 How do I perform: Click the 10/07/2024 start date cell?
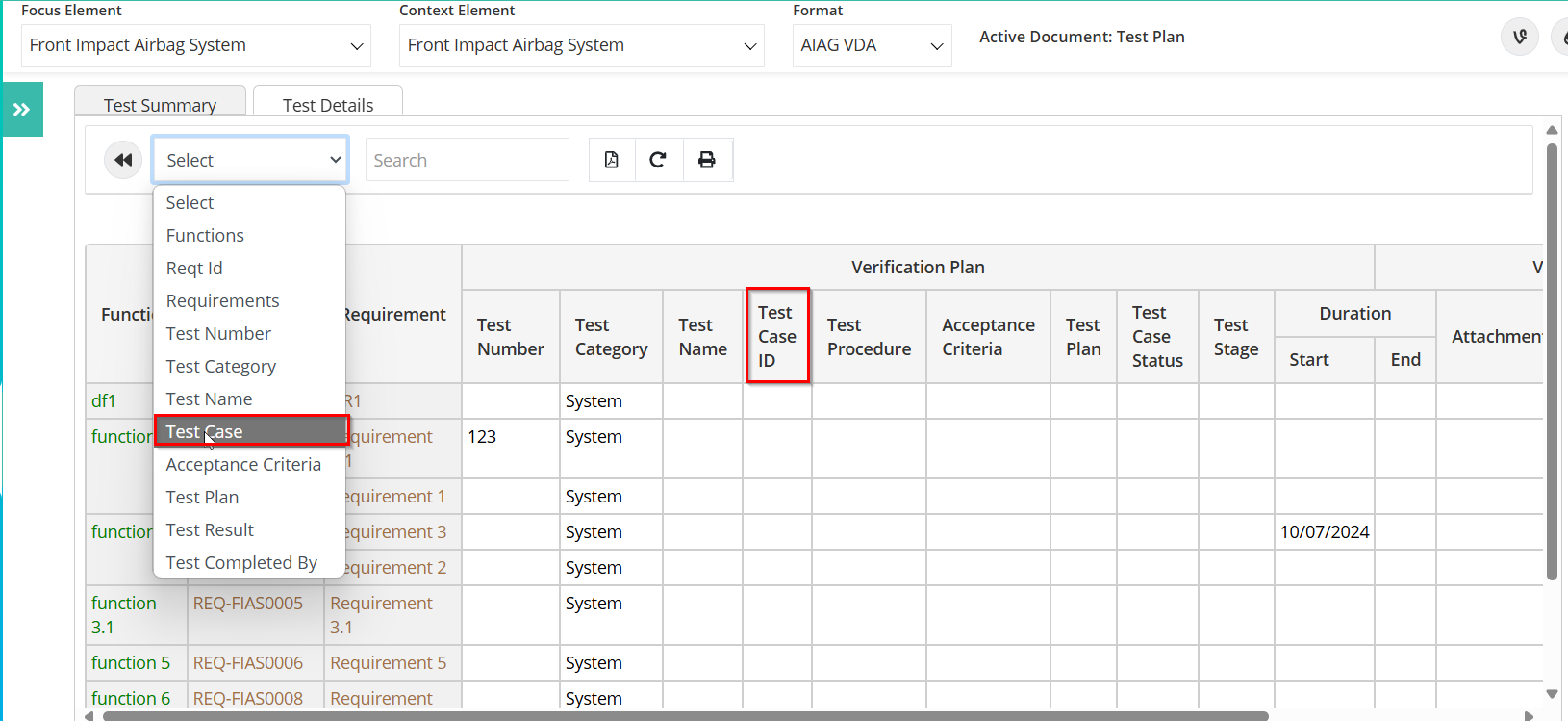[1325, 532]
